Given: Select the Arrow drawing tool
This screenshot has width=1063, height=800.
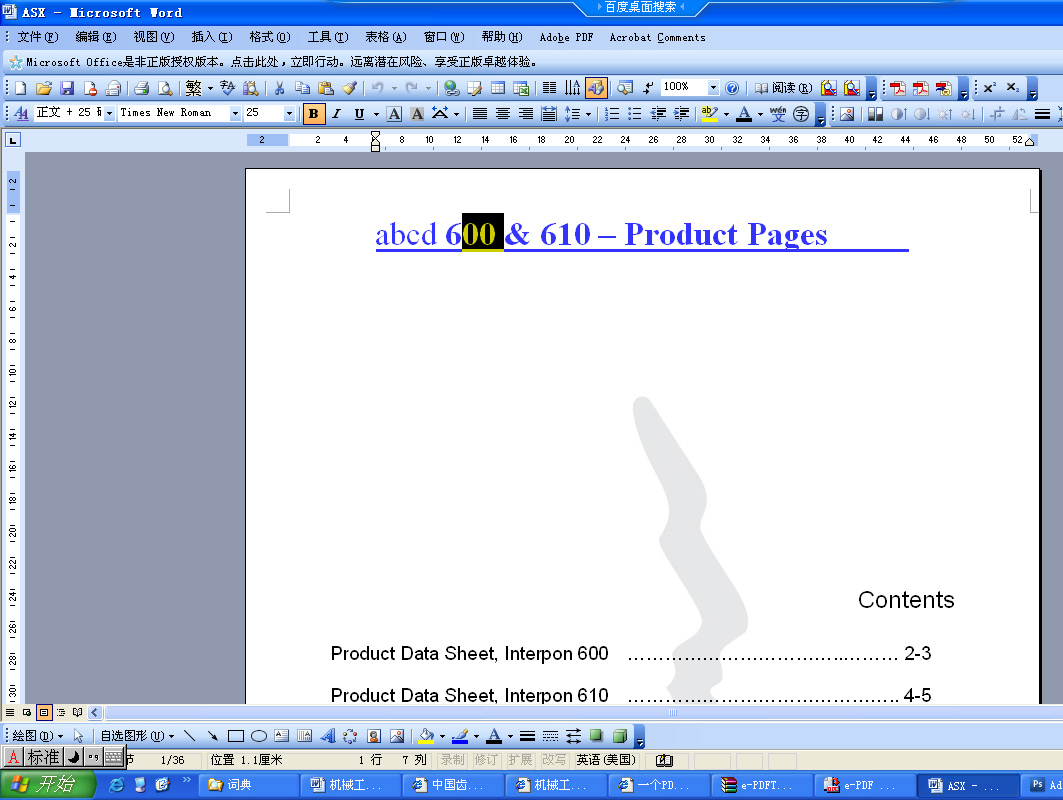Looking at the screenshot, I should (213, 736).
